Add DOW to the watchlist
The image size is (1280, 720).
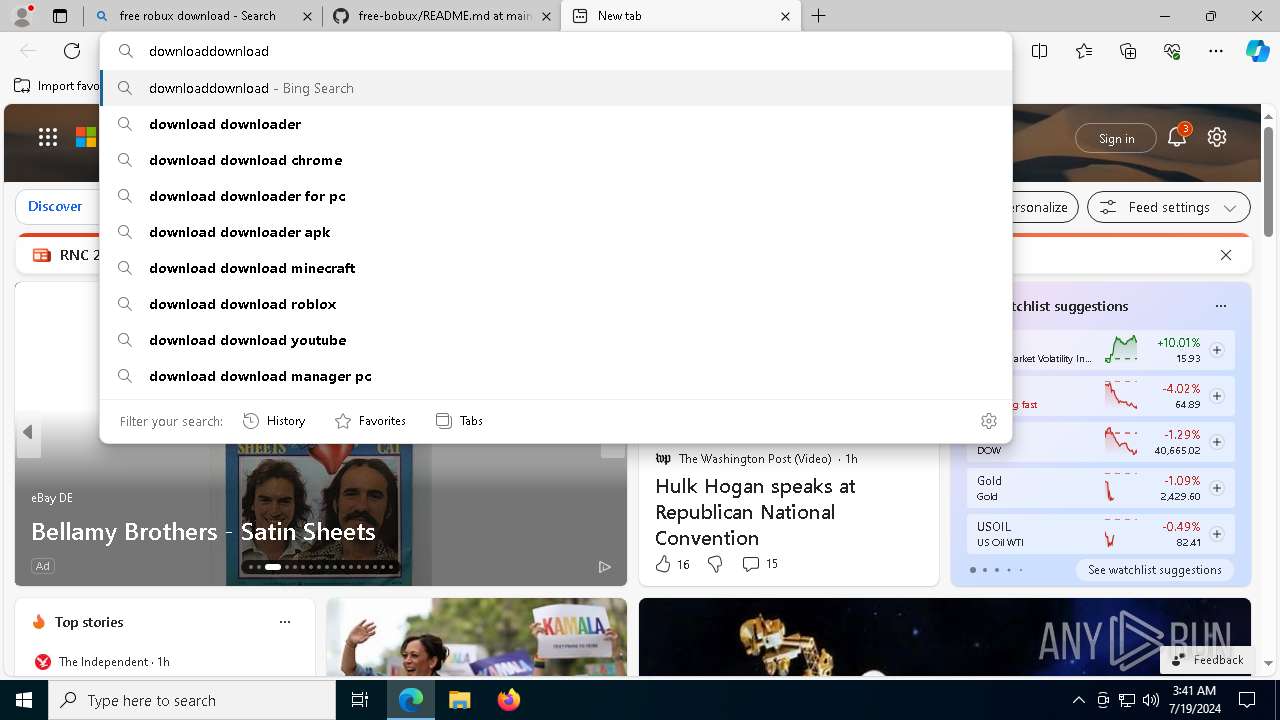1217,442
